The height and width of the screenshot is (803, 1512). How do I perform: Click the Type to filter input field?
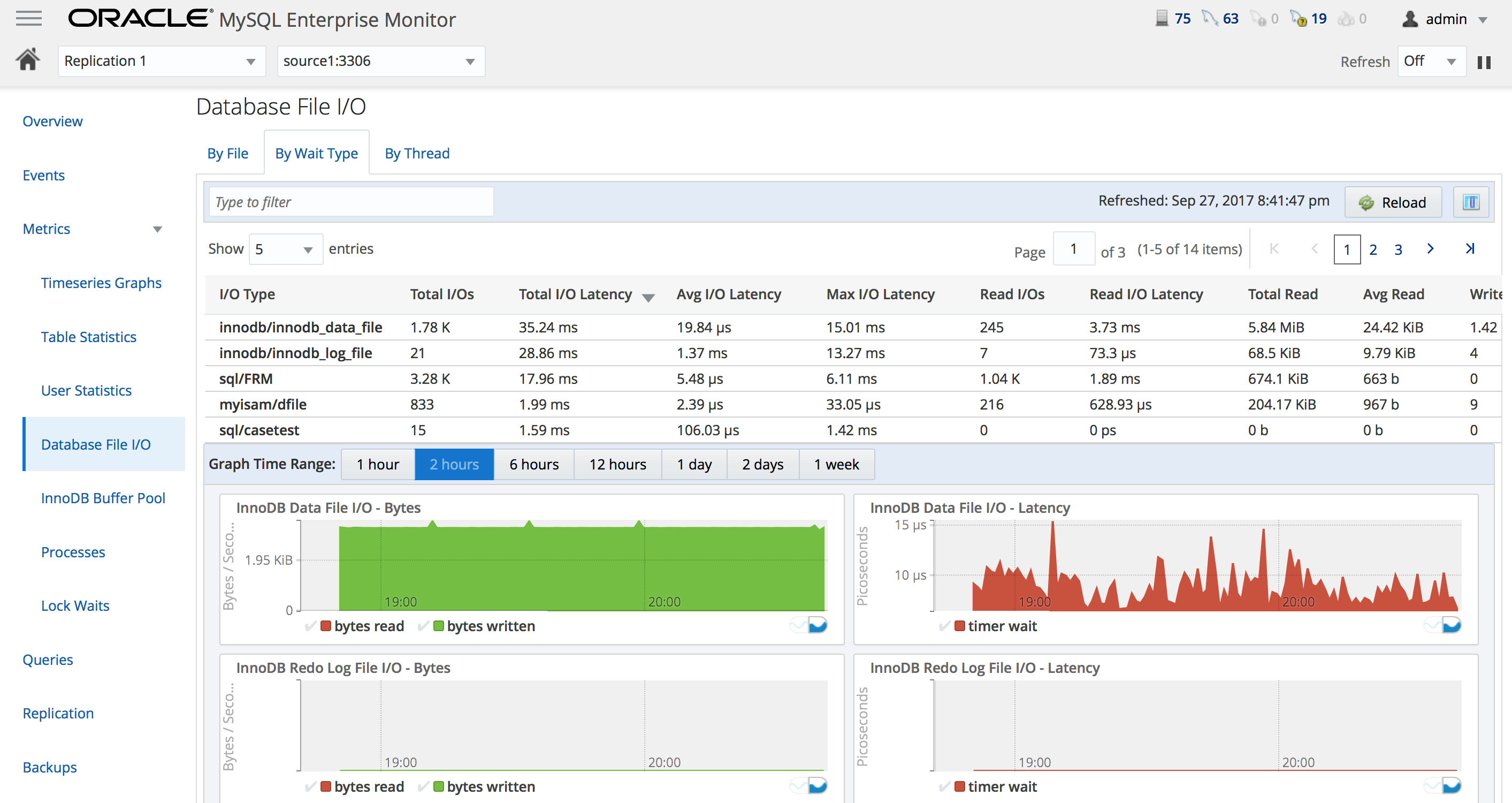click(x=349, y=201)
